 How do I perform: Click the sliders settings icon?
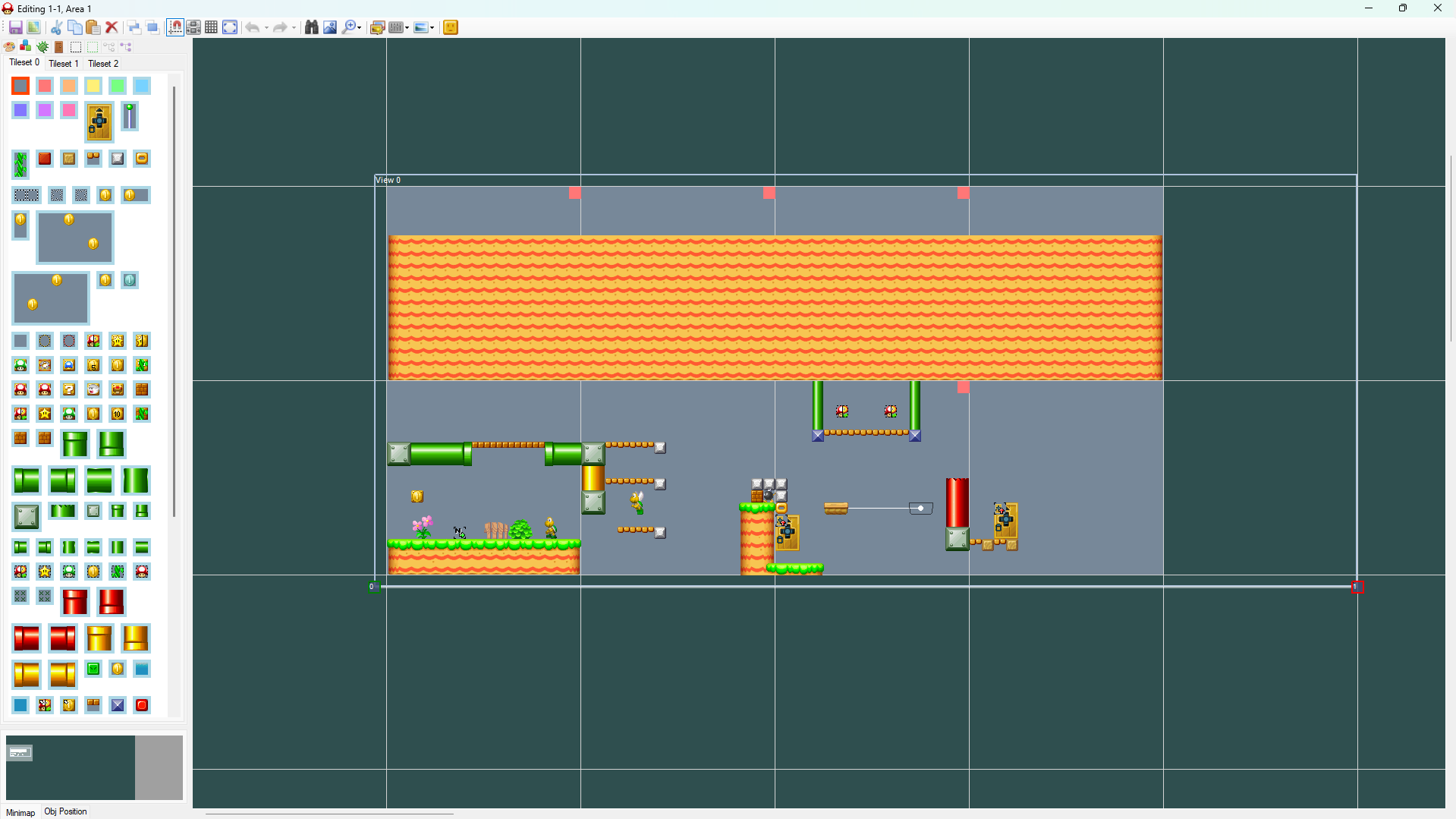[x=395, y=27]
